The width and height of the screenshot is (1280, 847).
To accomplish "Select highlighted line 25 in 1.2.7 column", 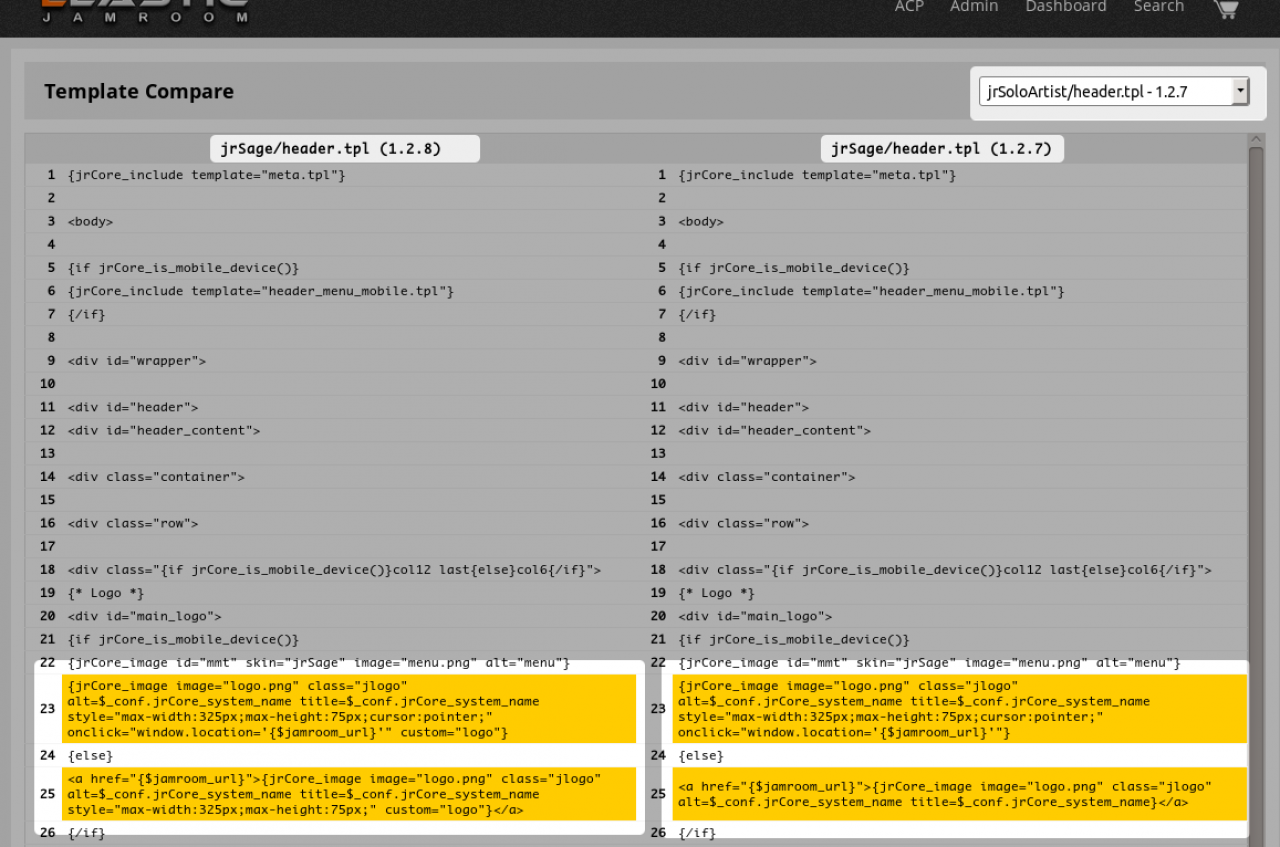I will tap(958, 794).
